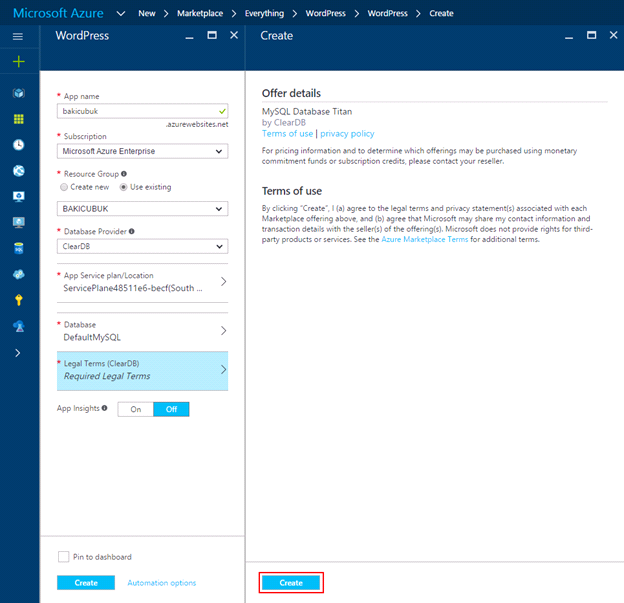
Task: Open the Virtual machines monitor icon
Action: 19,222
